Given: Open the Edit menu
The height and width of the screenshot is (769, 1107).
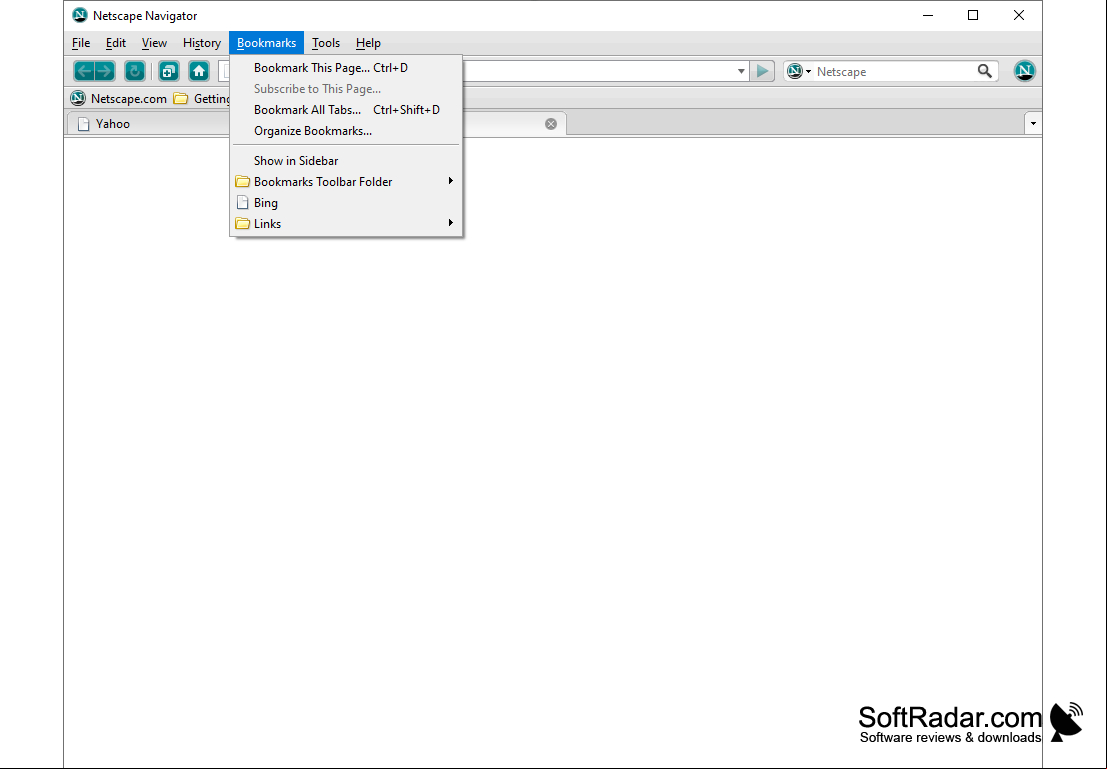Looking at the screenshot, I should pyautogui.click(x=116, y=43).
